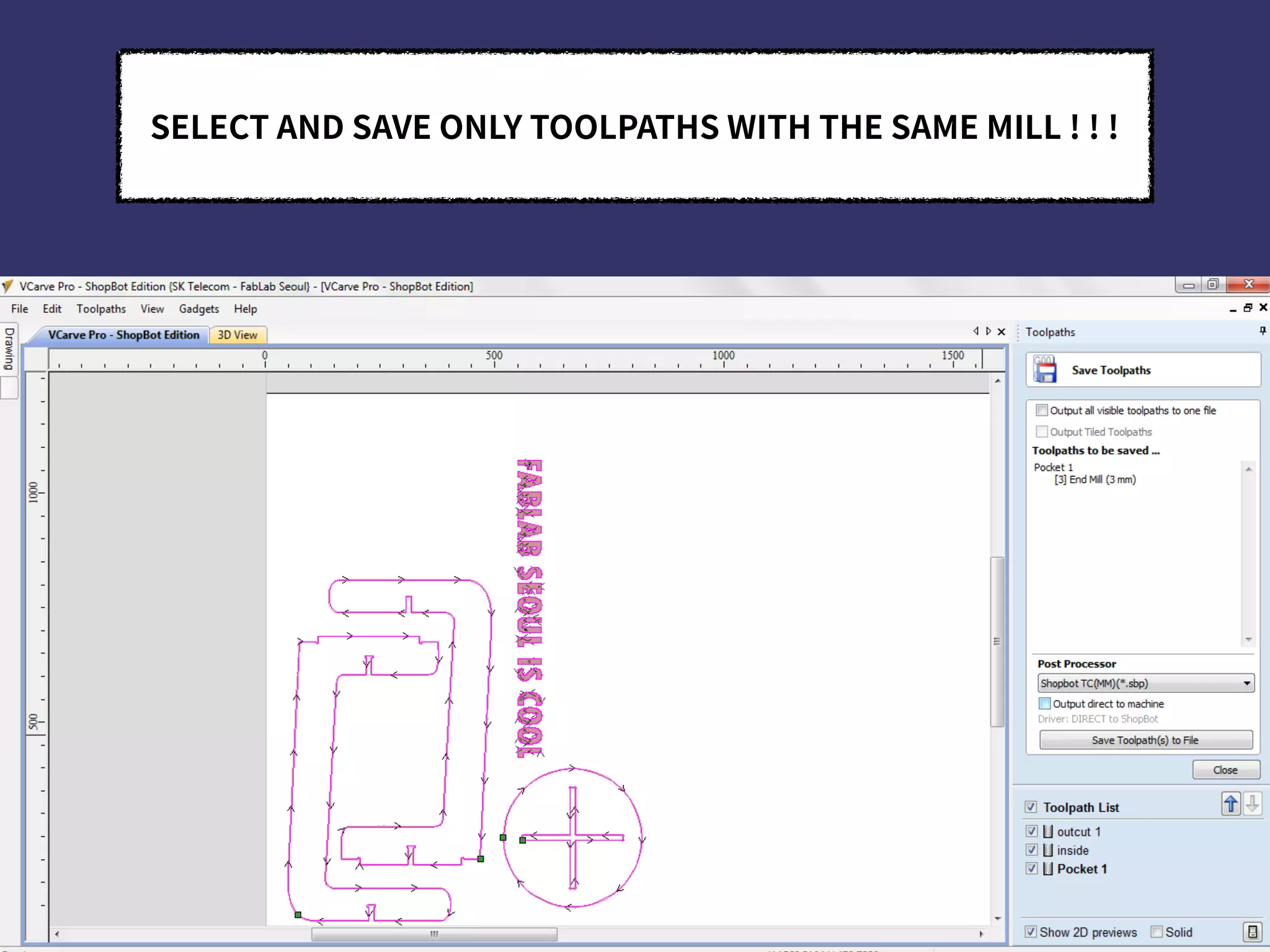Enable Output all visible toolpaths to one file
Screen dimensions: 1270x952
pyautogui.click(x=1042, y=410)
